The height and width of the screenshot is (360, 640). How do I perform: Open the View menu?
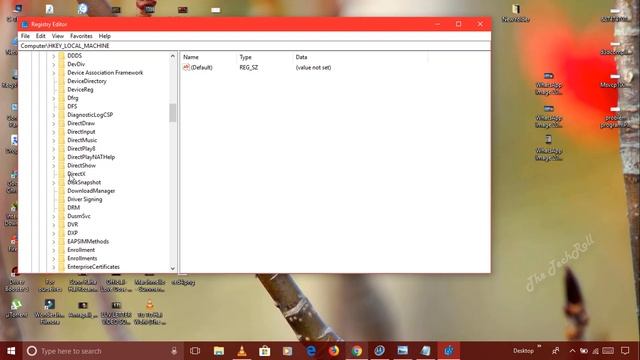point(58,36)
